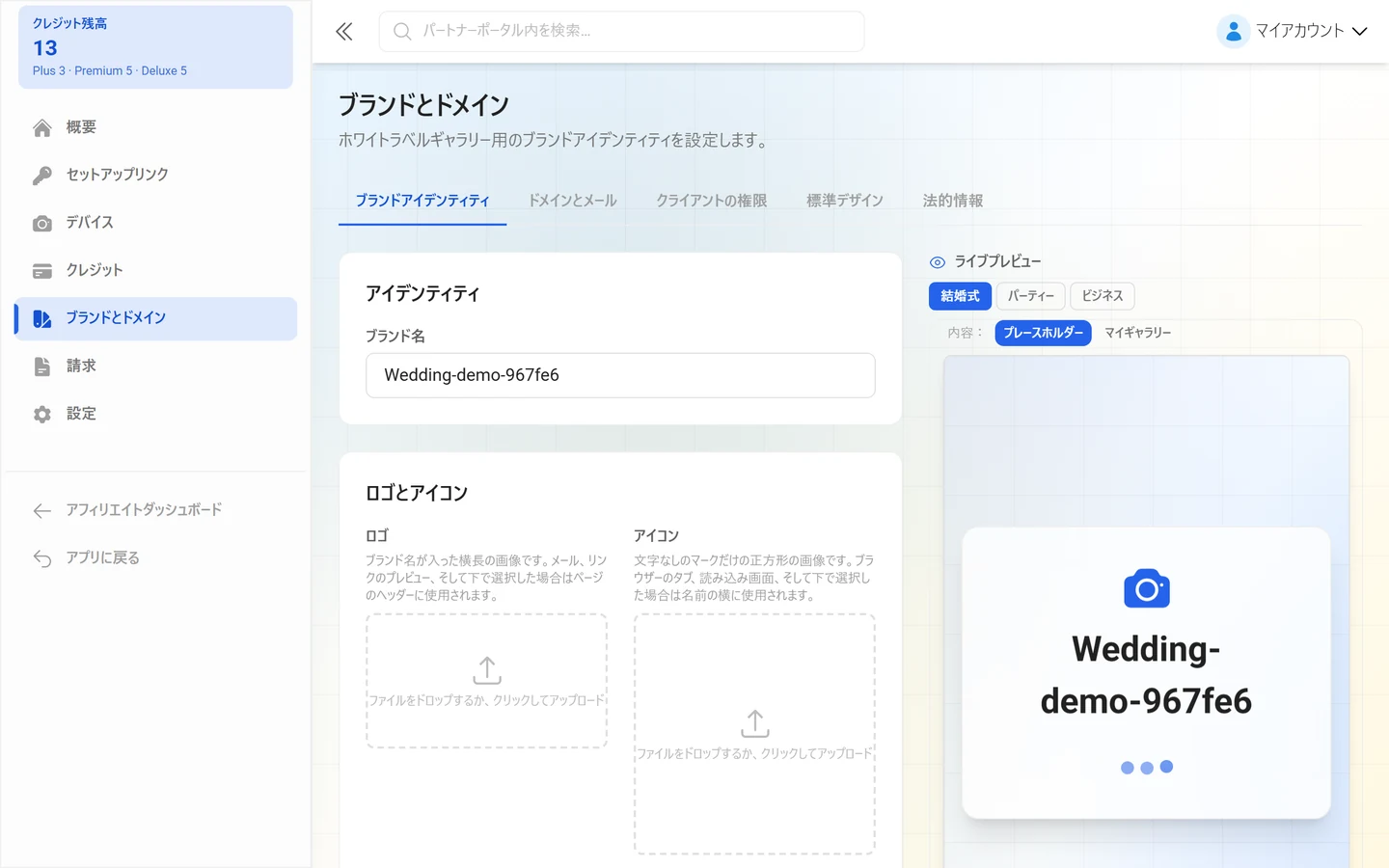Click the eye icon beside ライブプレビュー
Screen dimensions: 1389x868
click(937, 262)
